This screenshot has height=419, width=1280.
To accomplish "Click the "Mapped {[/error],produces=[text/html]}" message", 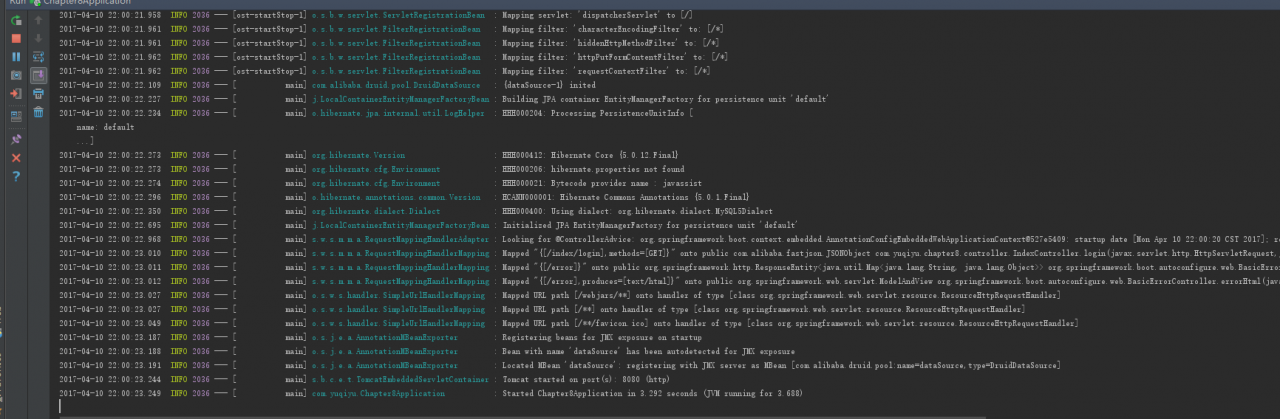I will 890,282.
